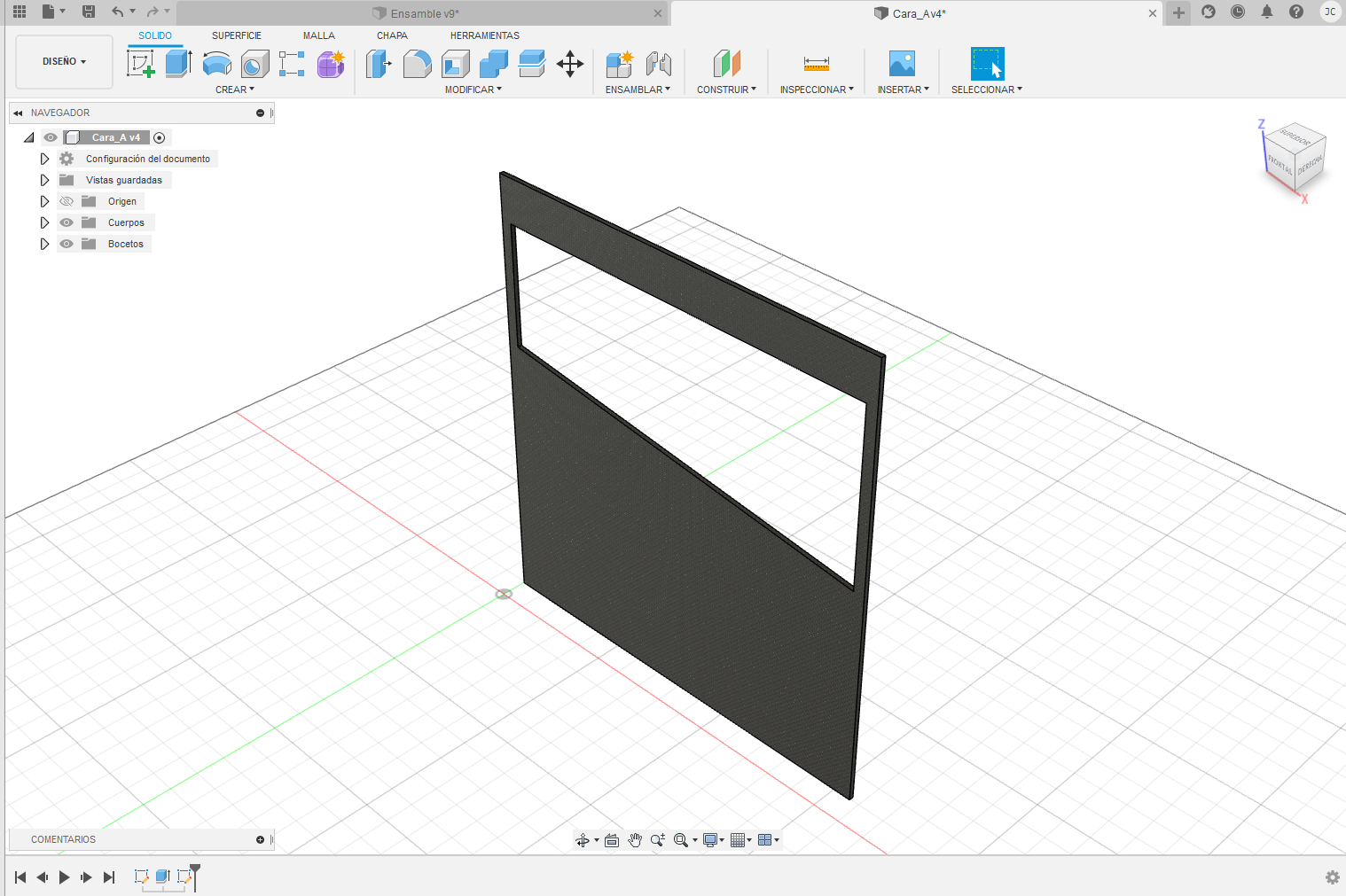Select the Fillet tool
The image size is (1346, 896).
(417, 64)
